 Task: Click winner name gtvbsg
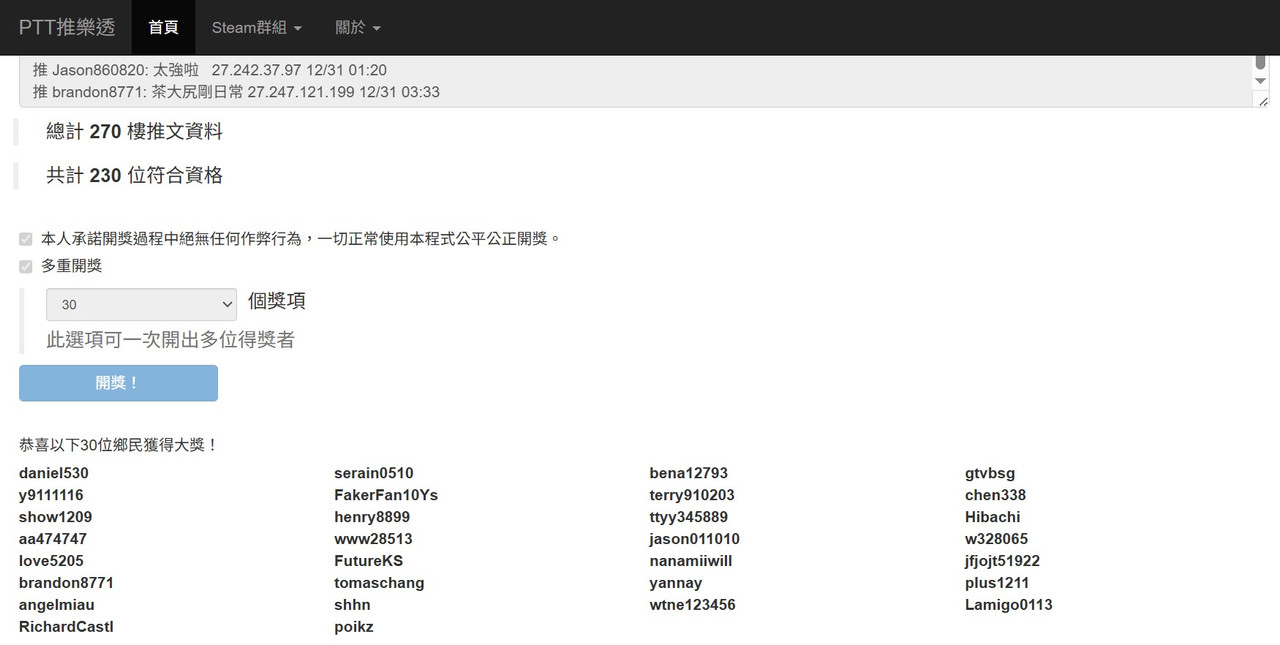pyautogui.click(x=990, y=473)
